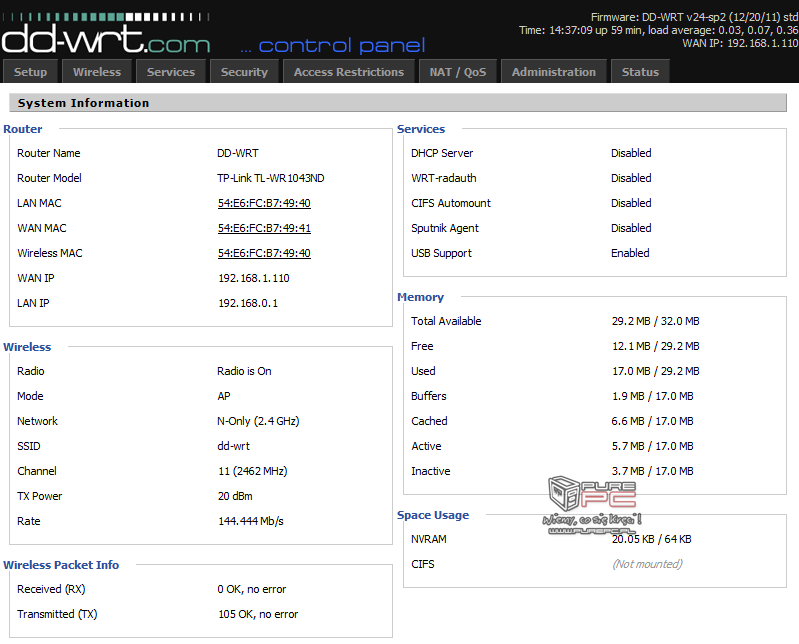Open the Access Restrictions tab
The image size is (799, 644).
click(349, 71)
